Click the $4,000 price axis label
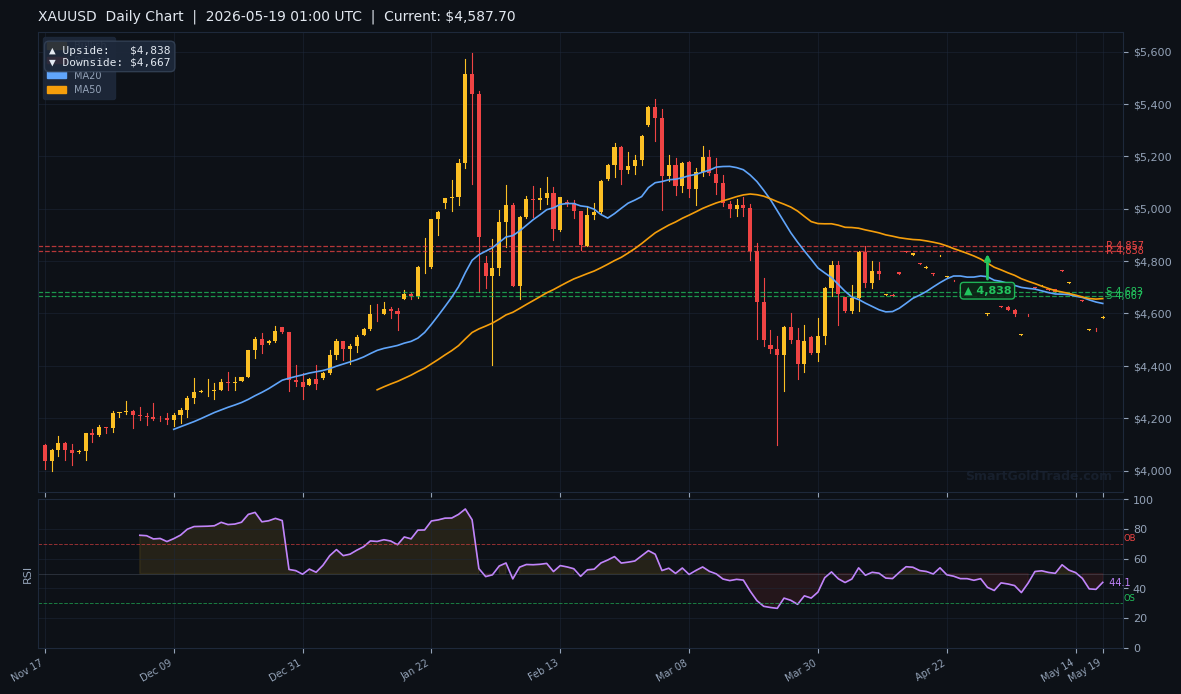This screenshot has height=694, width=1181. (x=1152, y=472)
